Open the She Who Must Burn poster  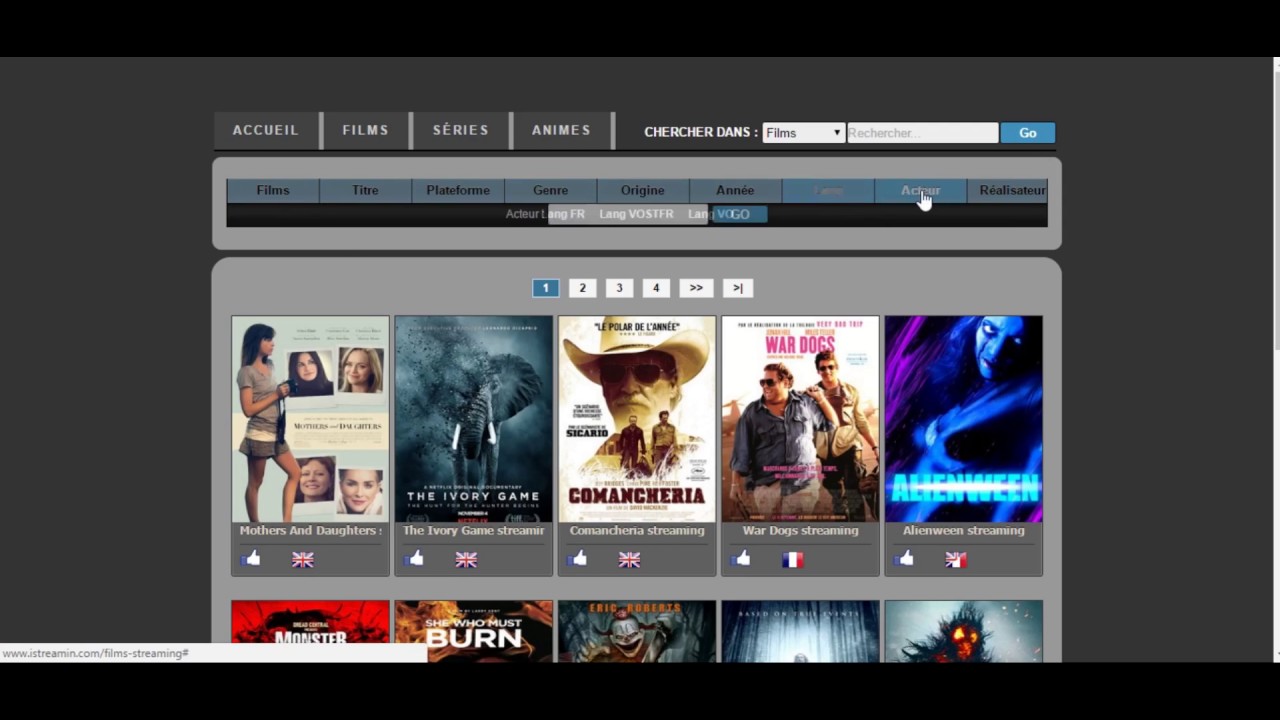[x=474, y=631]
